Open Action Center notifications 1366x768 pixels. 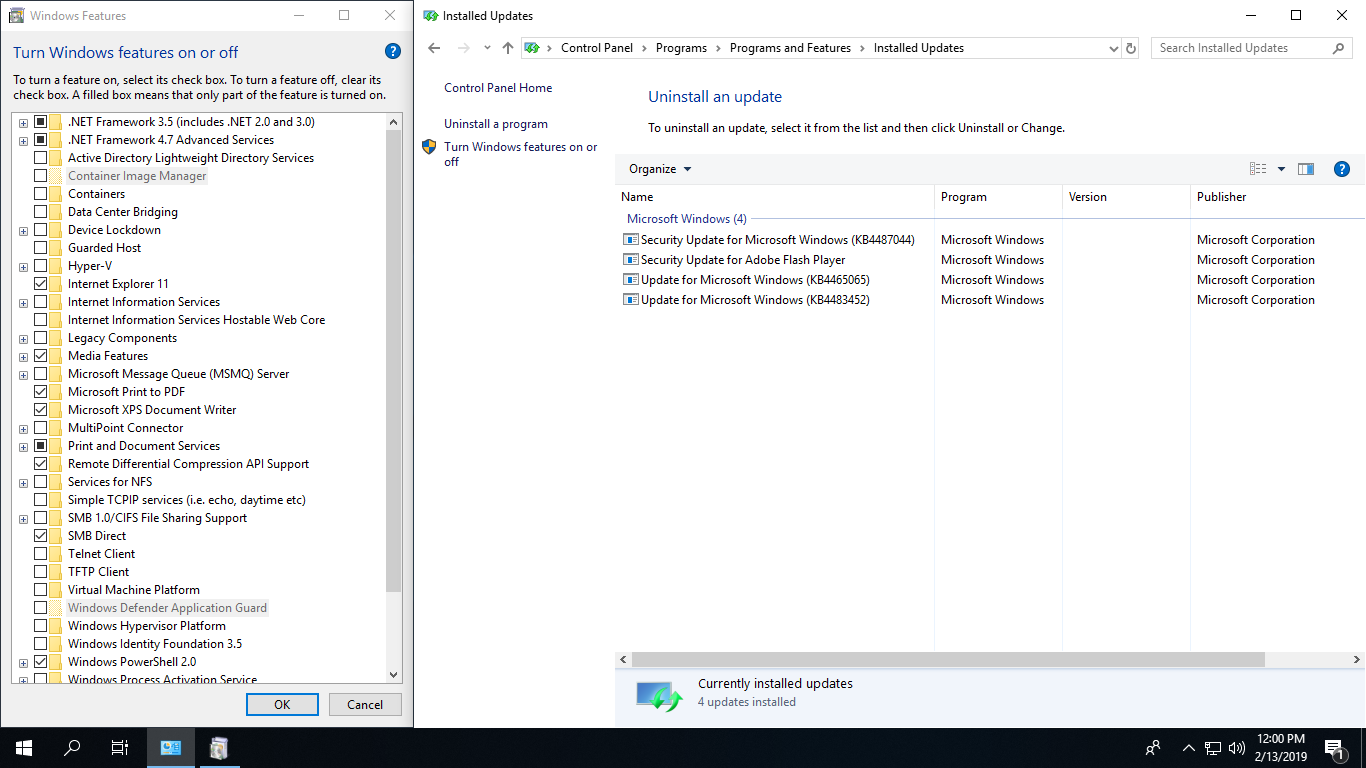tap(1333, 748)
